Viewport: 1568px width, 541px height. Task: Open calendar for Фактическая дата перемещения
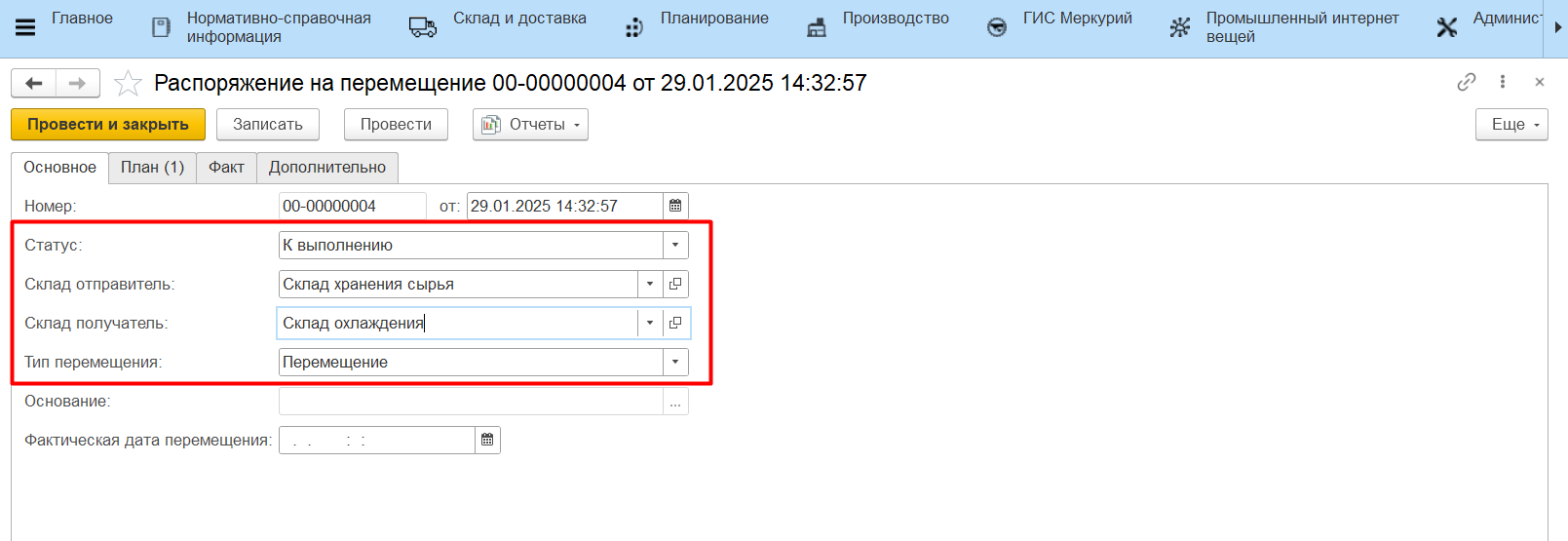487,441
